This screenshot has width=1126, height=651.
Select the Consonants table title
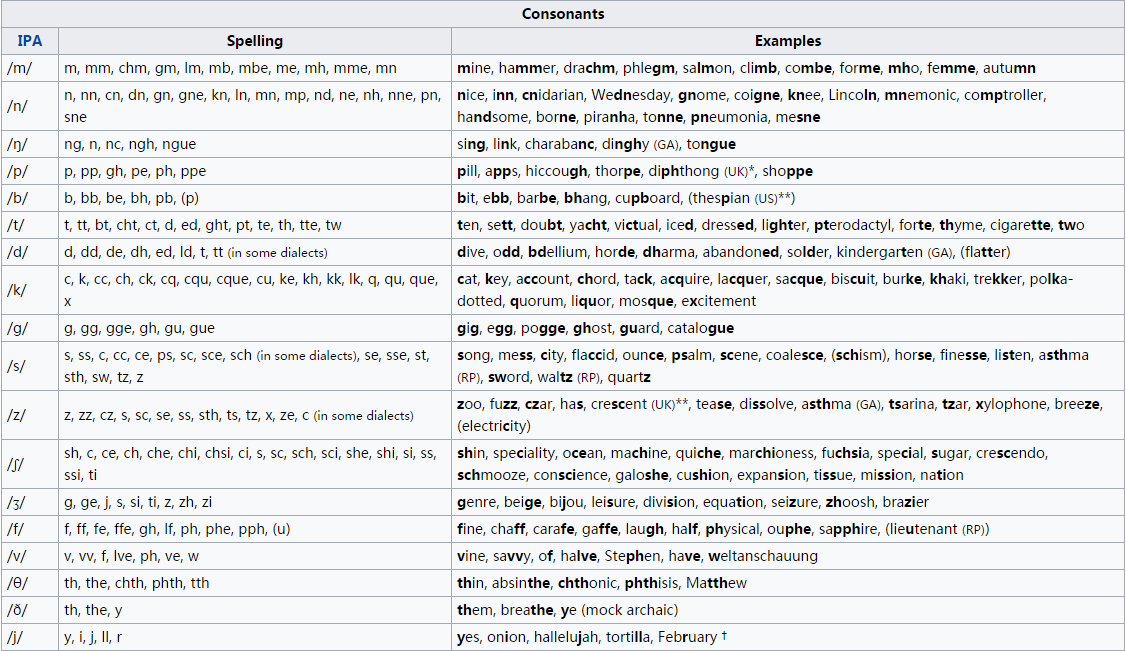click(x=563, y=14)
